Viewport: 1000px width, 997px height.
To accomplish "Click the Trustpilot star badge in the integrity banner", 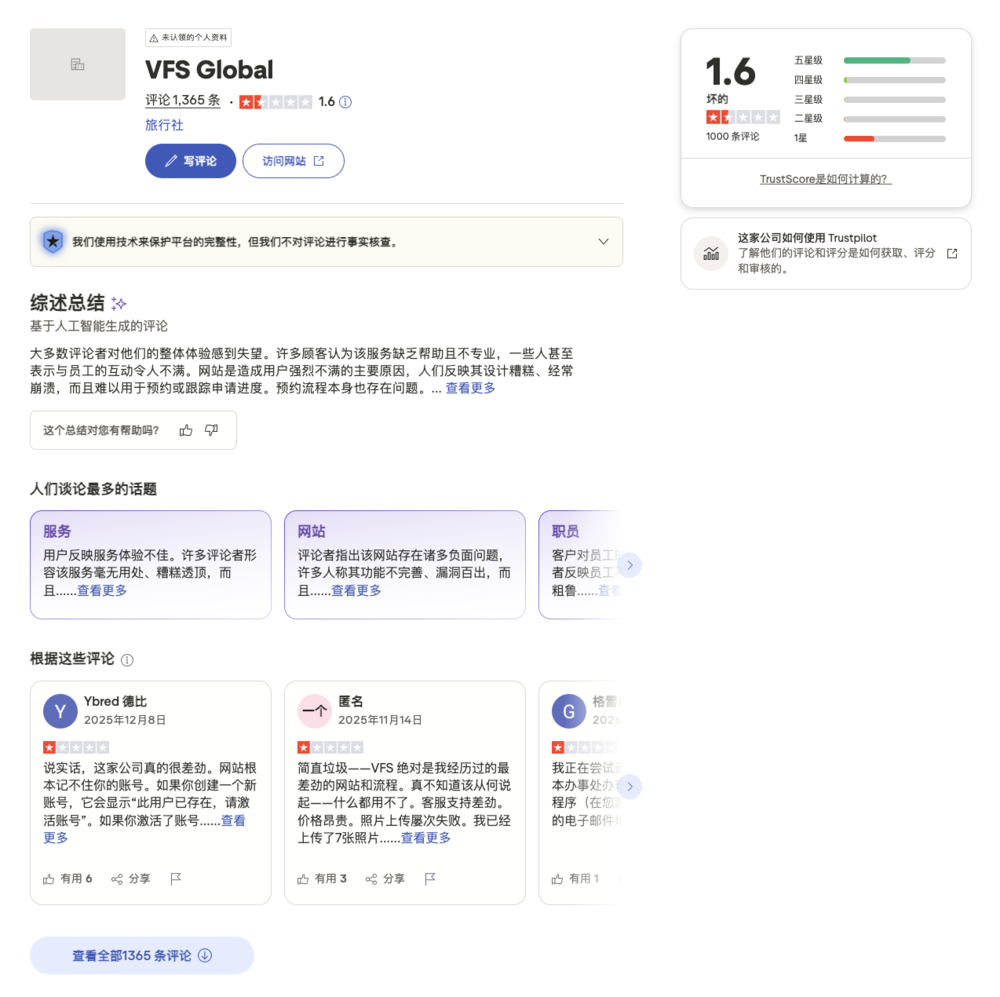I will (x=52, y=241).
